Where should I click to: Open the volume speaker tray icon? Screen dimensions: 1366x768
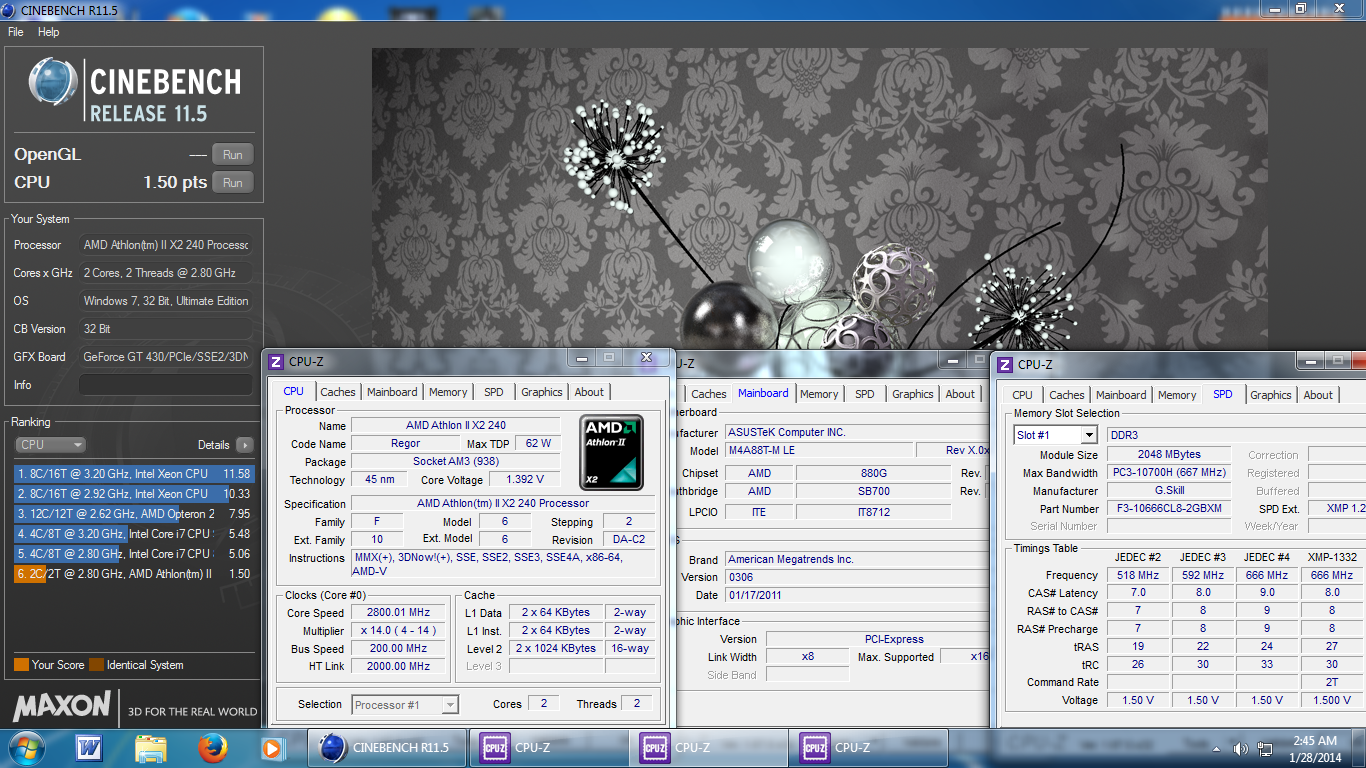pos(1241,748)
